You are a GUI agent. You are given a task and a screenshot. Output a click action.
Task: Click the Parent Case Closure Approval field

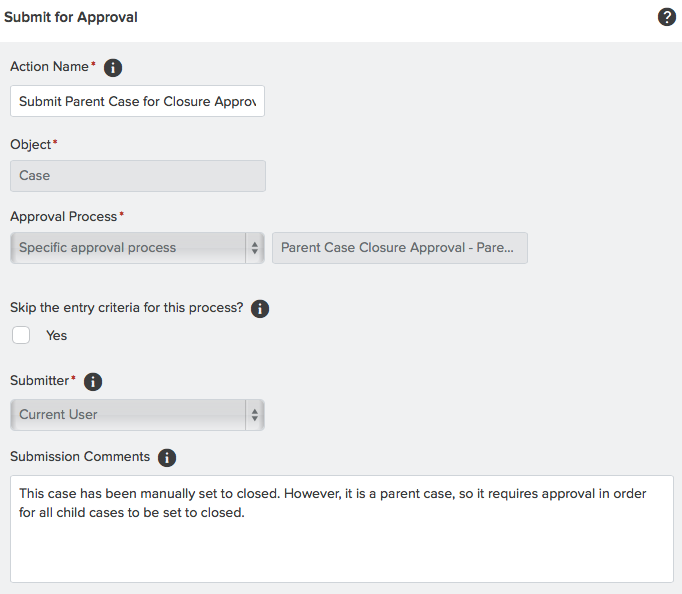pyautogui.click(x=400, y=248)
